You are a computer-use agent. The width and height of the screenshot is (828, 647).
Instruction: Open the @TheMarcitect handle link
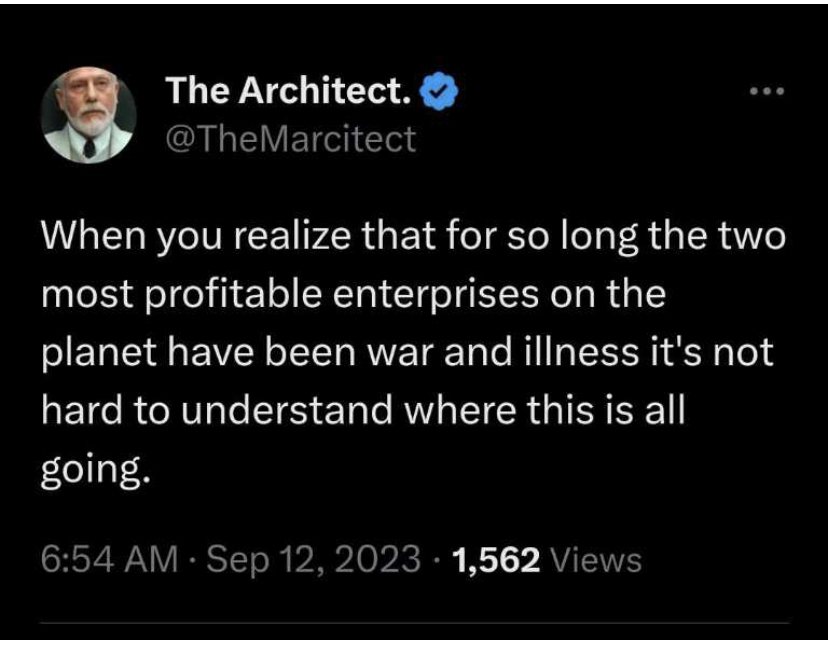point(290,138)
